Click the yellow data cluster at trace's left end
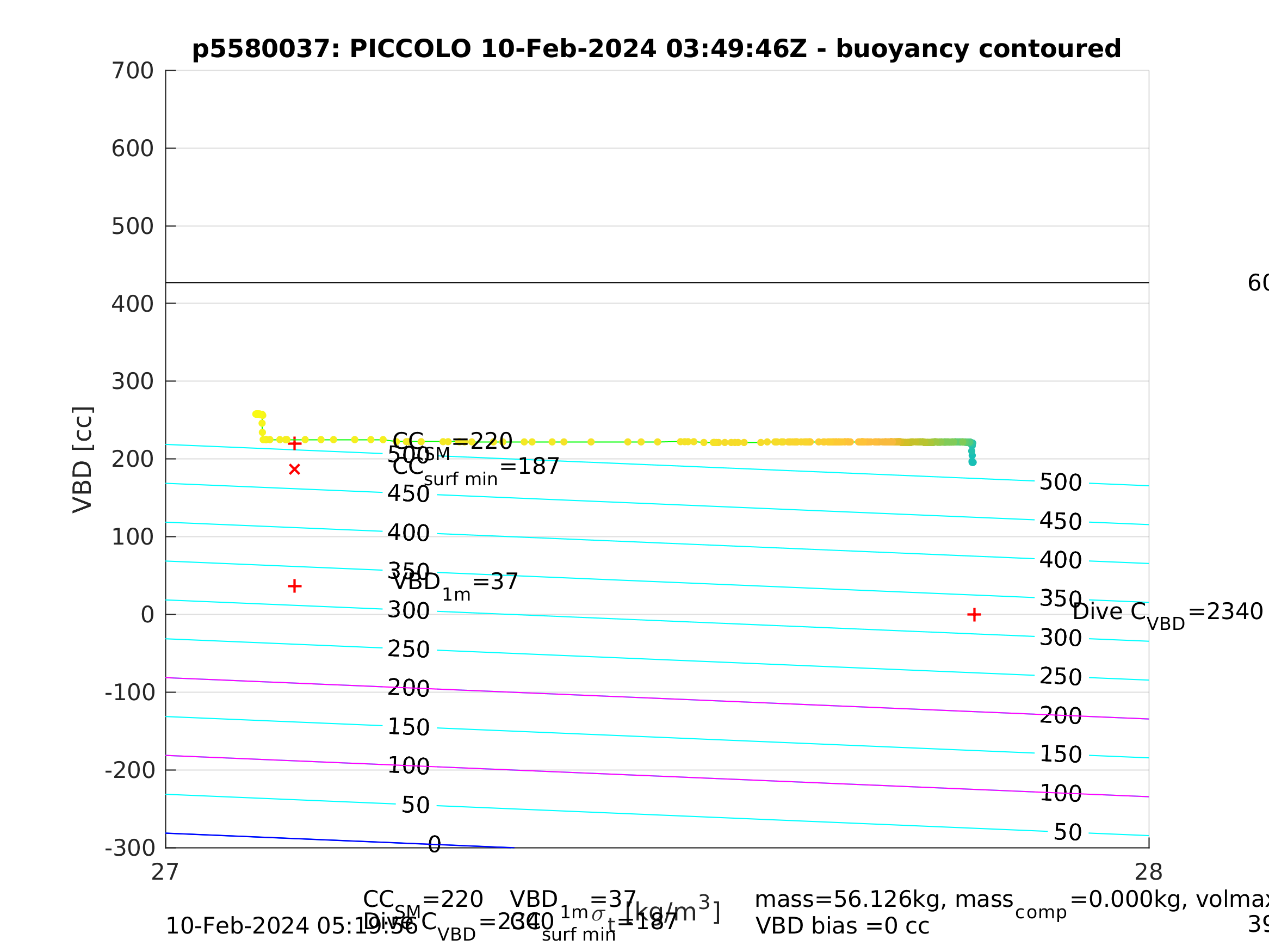This screenshot has width=1269, height=952. pos(260,415)
